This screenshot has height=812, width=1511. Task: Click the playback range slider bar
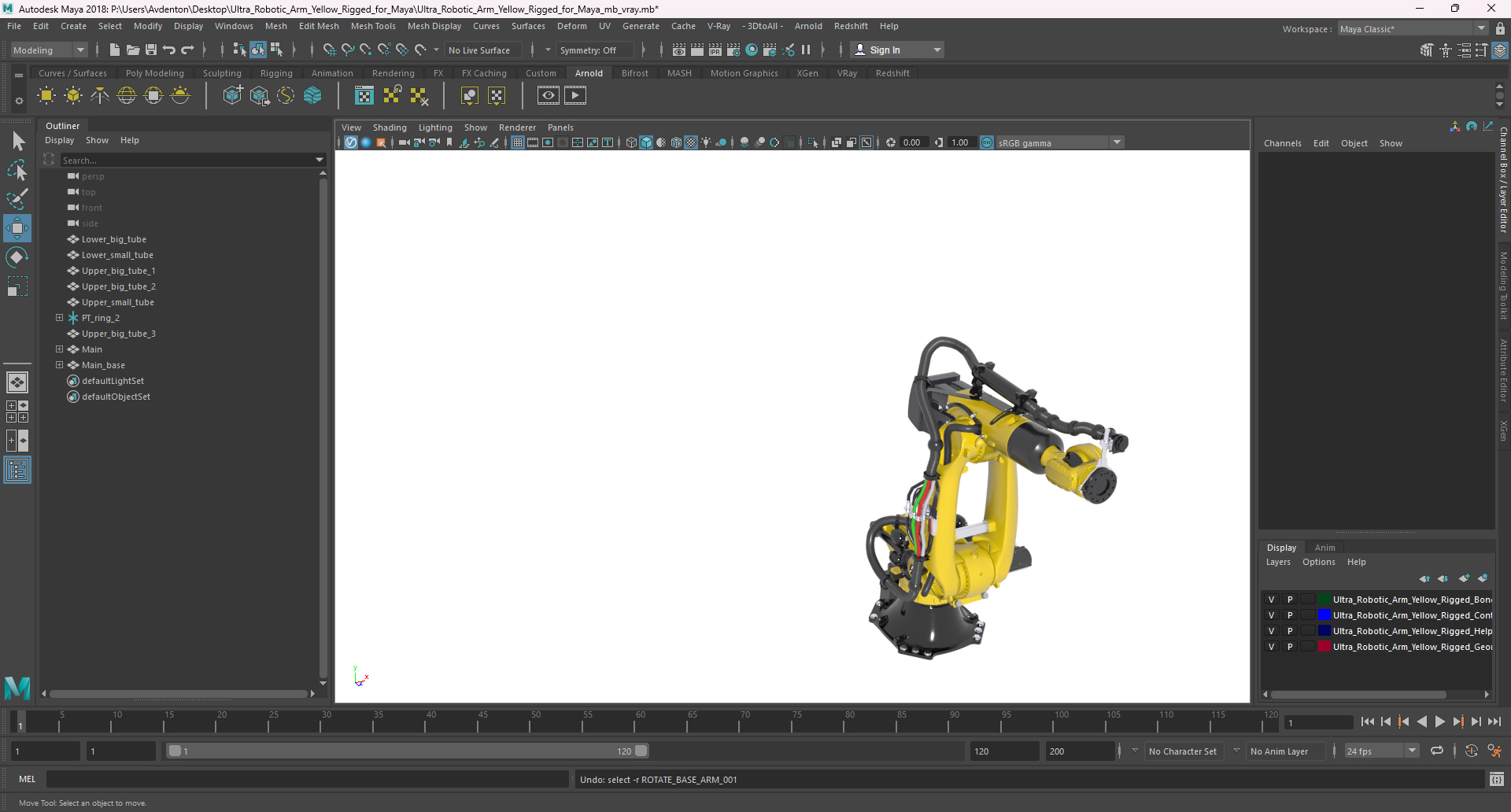(408, 751)
